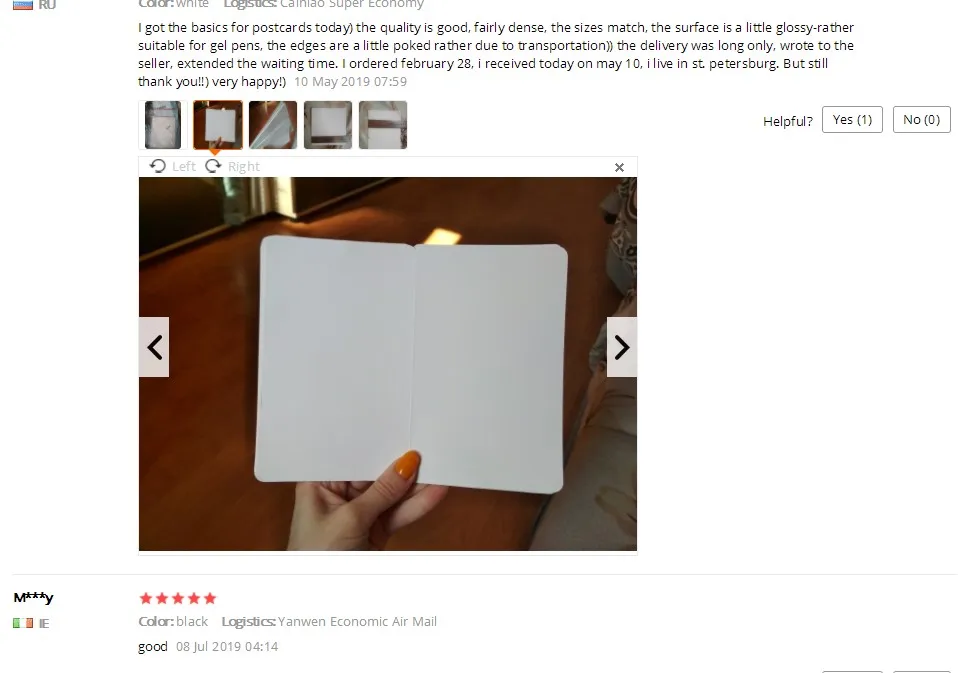Click the 10 May 2019 07:59 review timestamp
This screenshot has width=958, height=673.
pyautogui.click(x=350, y=81)
